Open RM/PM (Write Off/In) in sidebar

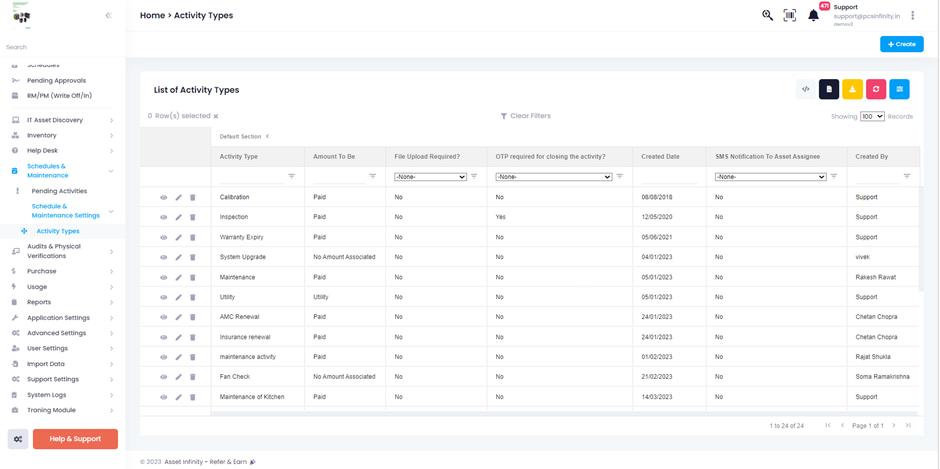(59, 95)
